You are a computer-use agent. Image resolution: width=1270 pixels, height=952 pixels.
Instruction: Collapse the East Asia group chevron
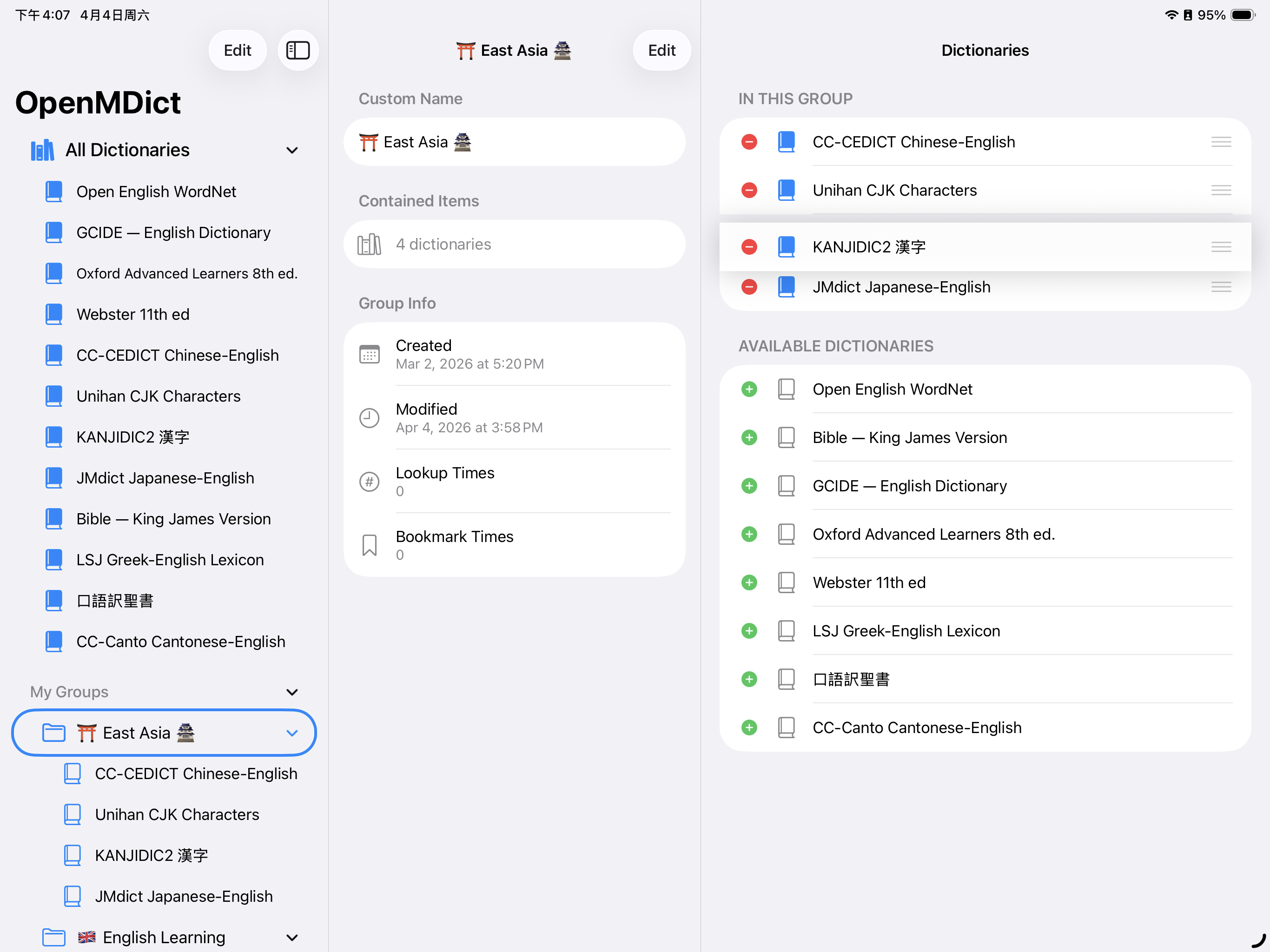click(291, 733)
